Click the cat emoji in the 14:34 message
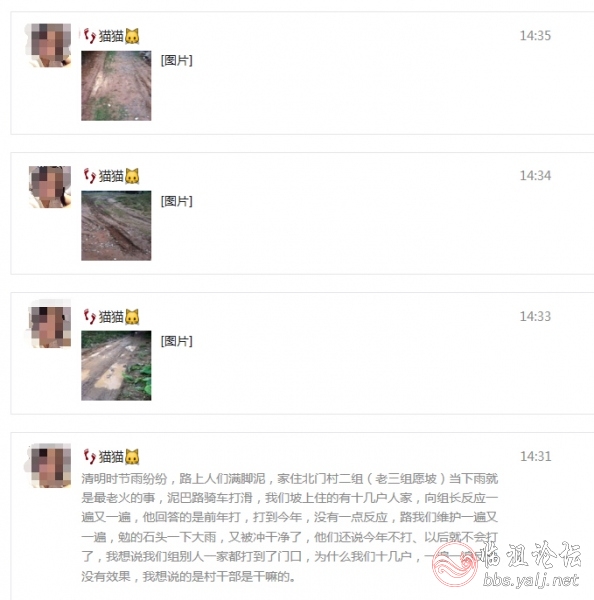The width and height of the screenshot is (594, 600). [132, 176]
